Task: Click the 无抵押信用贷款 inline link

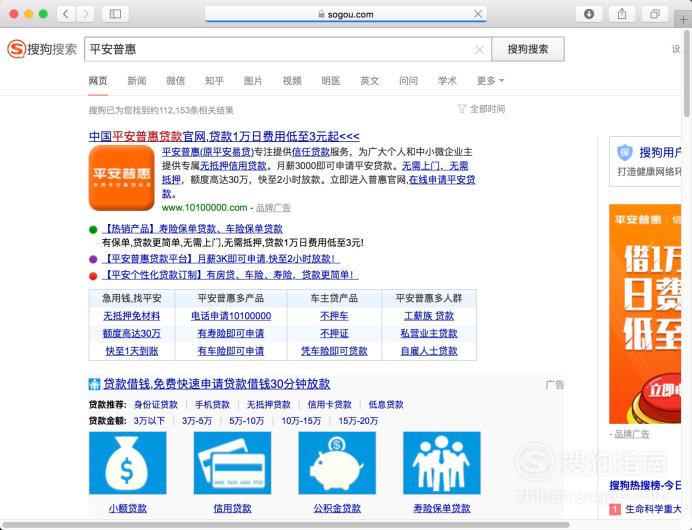Action: click(233, 166)
